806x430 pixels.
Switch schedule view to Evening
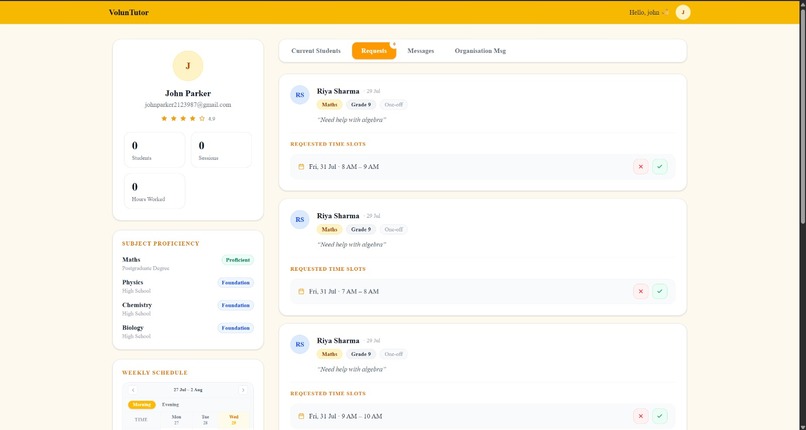point(170,405)
